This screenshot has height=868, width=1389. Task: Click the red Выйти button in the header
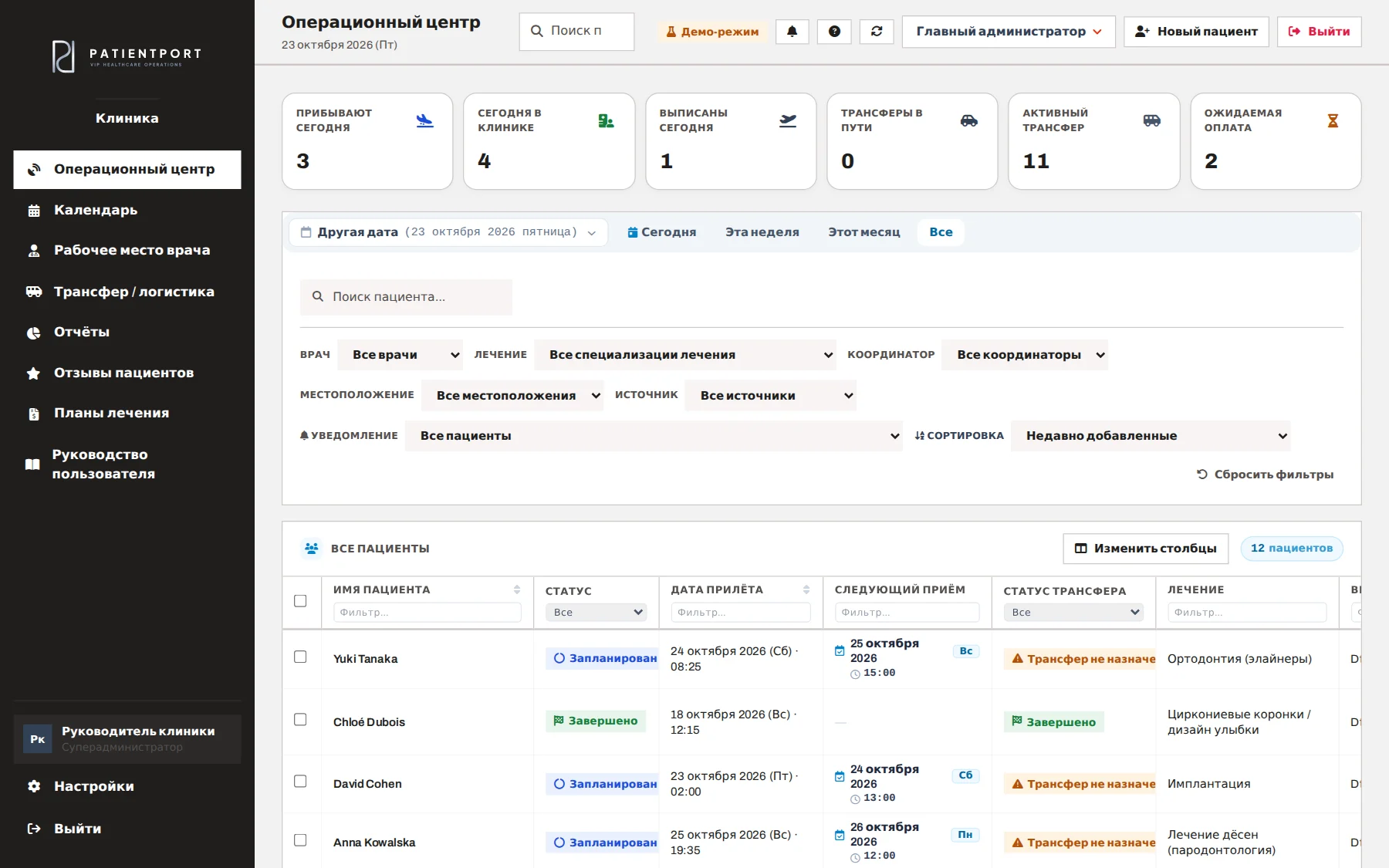[x=1319, y=32]
